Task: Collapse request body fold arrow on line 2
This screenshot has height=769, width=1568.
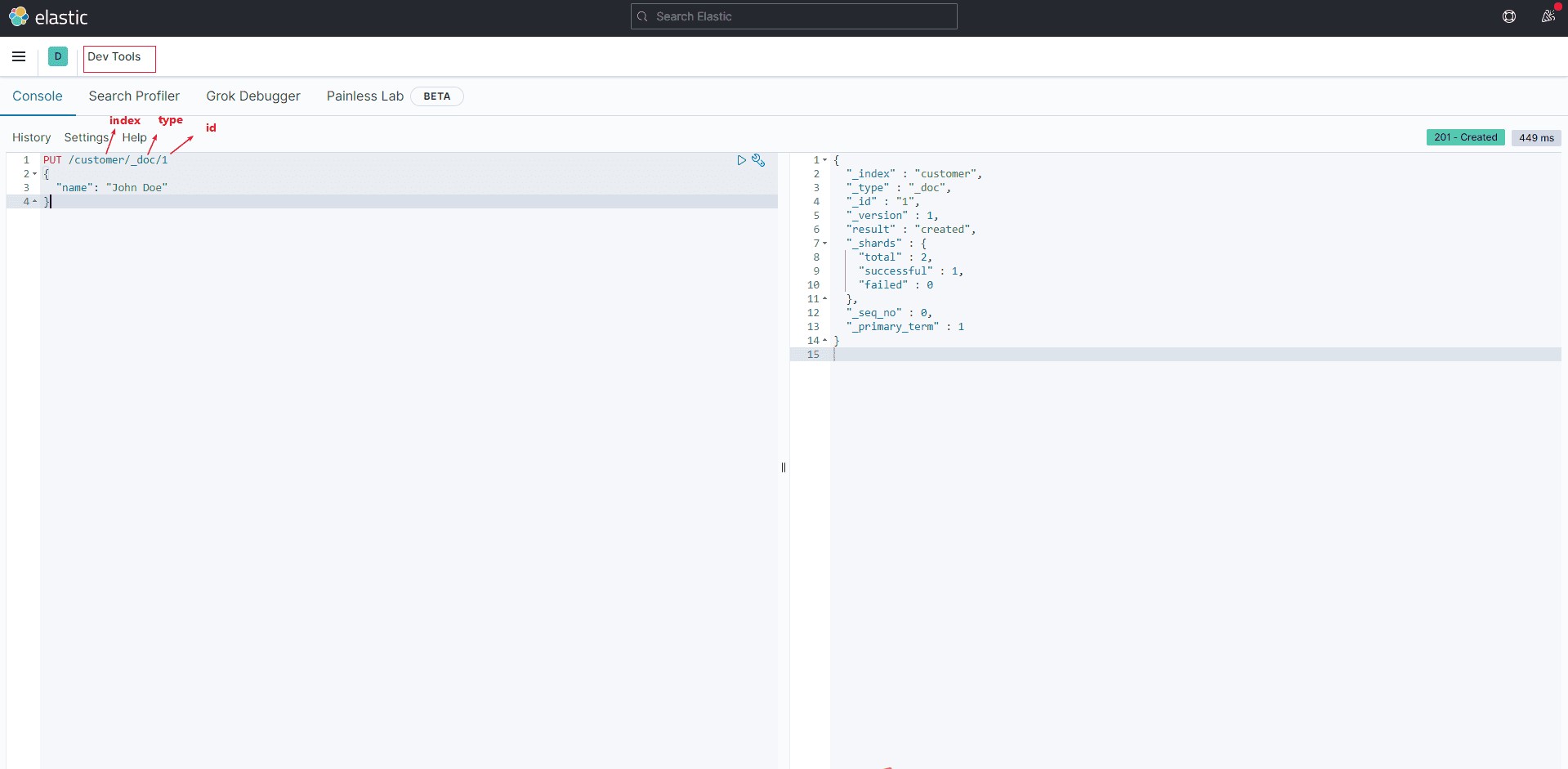Action: tap(35, 174)
